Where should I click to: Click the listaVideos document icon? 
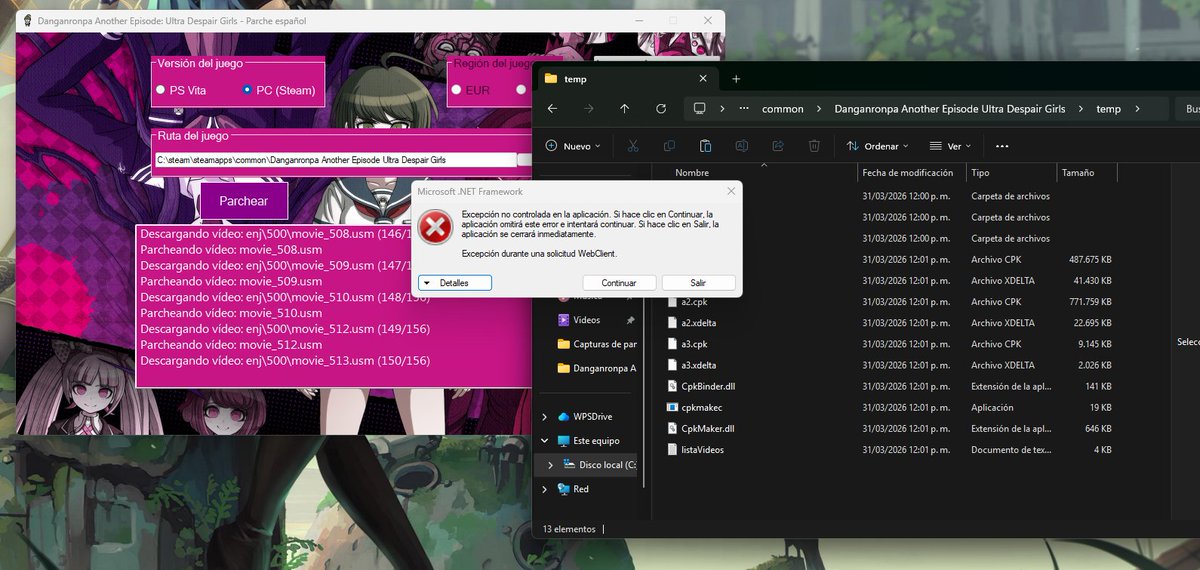click(672, 449)
